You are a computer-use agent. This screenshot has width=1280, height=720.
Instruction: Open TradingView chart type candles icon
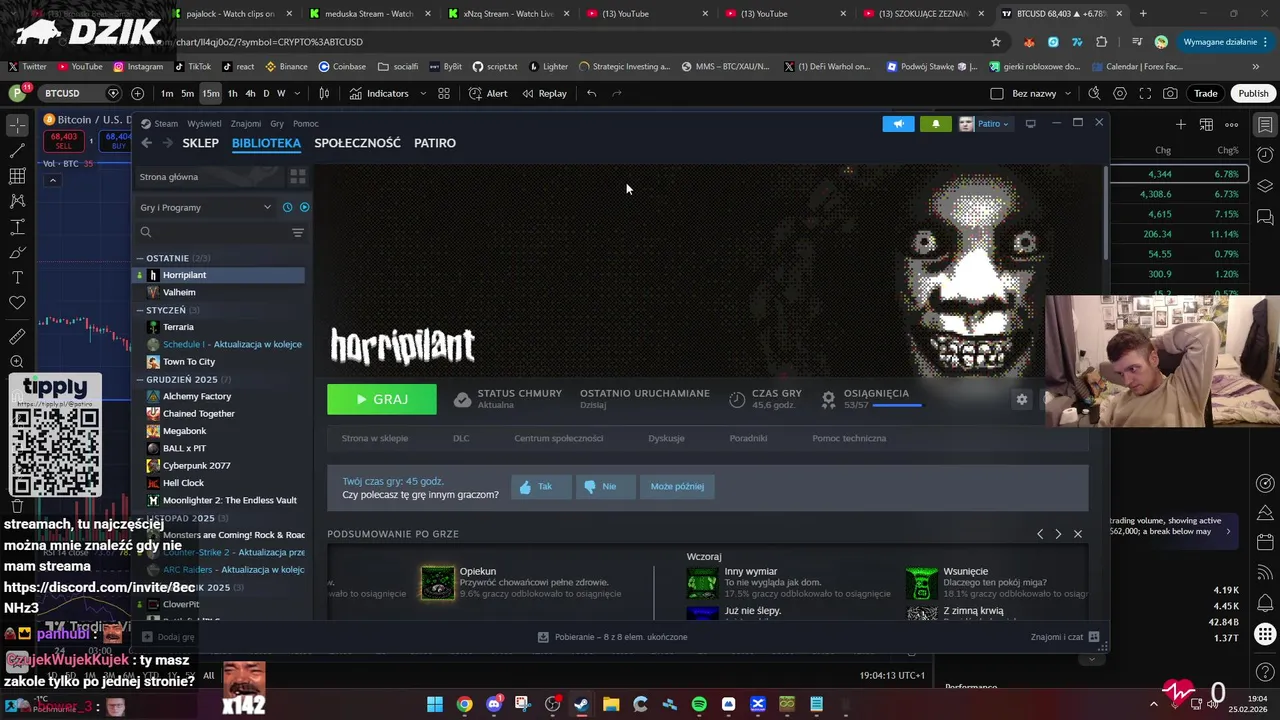click(x=324, y=93)
